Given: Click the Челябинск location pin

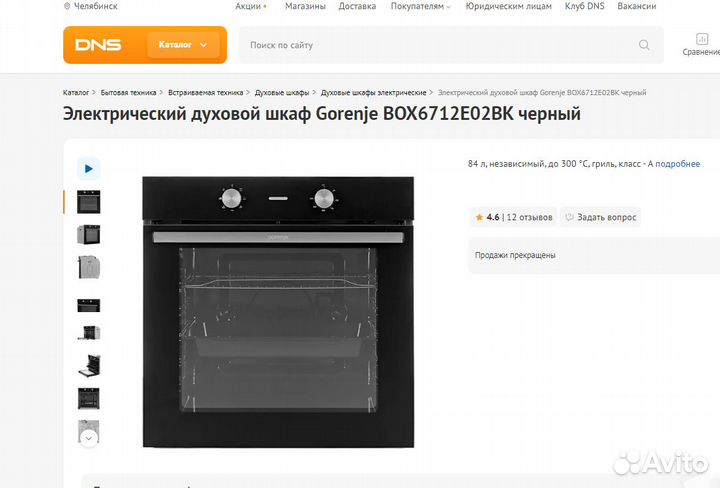Looking at the screenshot, I should click(67, 6).
